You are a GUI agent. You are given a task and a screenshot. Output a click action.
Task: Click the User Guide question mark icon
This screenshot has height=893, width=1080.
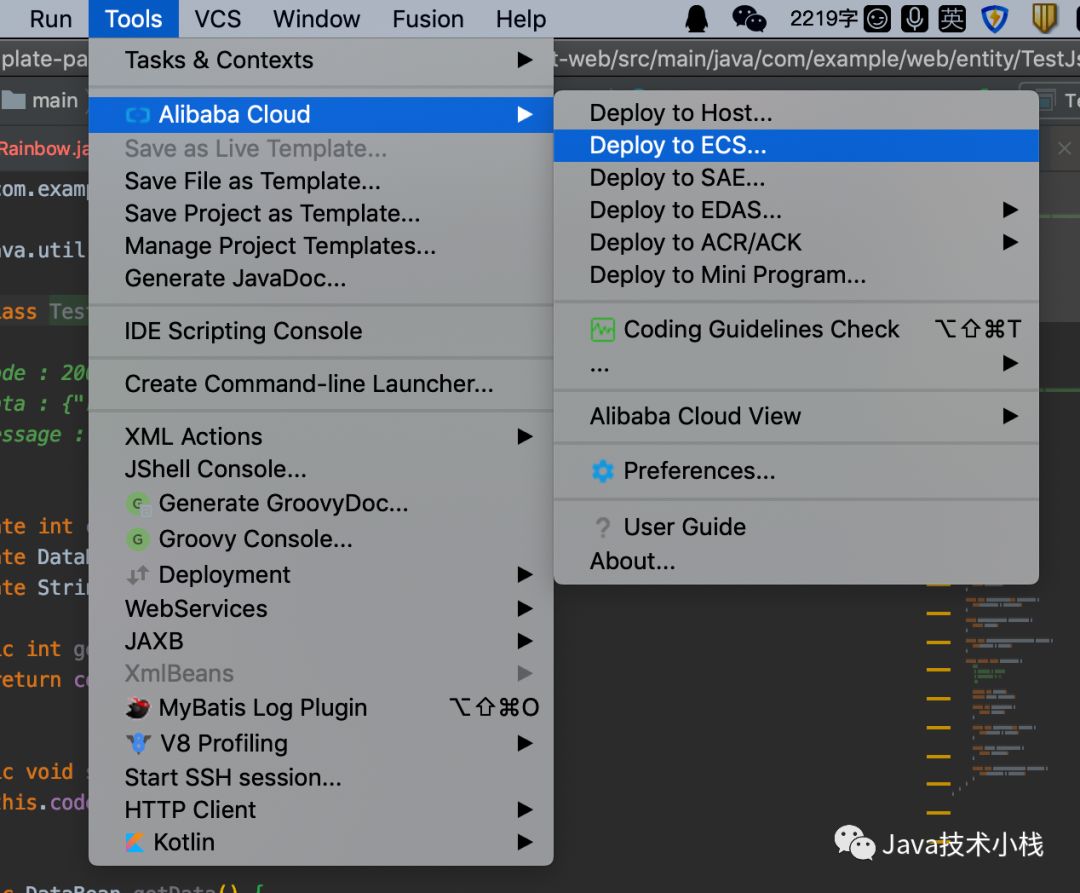point(603,527)
